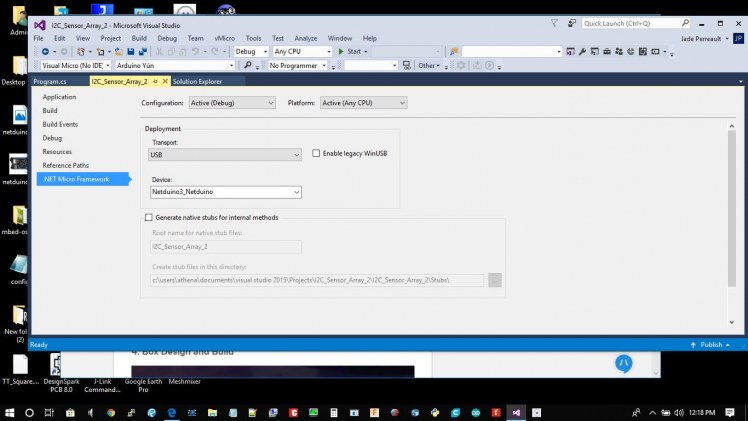Viewport: 748px width, 421px height.
Task: Click the Save floppy disk icon
Action: pyautogui.click(x=131, y=51)
